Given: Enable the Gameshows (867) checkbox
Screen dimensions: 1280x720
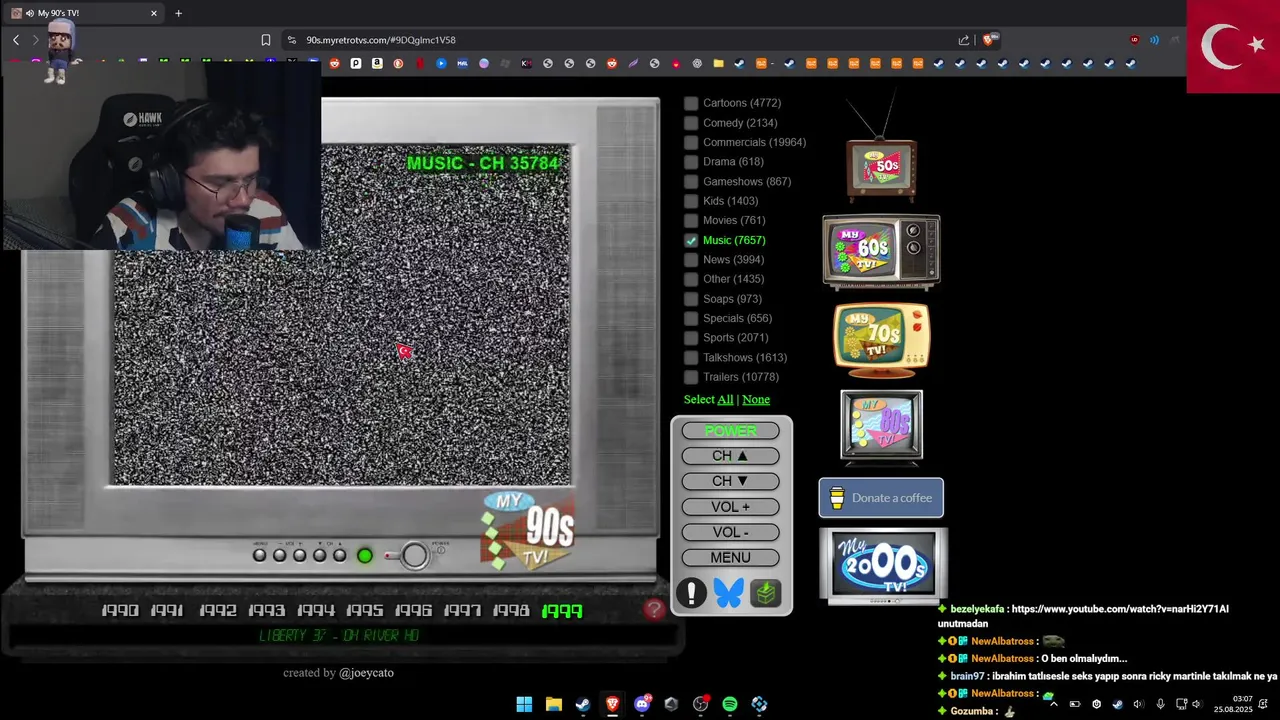Looking at the screenshot, I should [691, 181].
